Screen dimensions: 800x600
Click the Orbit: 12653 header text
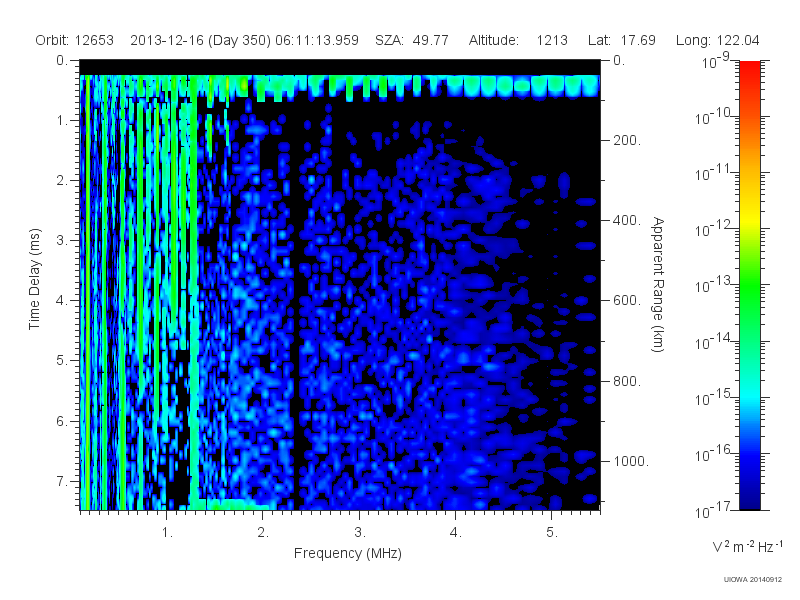tap(74, 40)
